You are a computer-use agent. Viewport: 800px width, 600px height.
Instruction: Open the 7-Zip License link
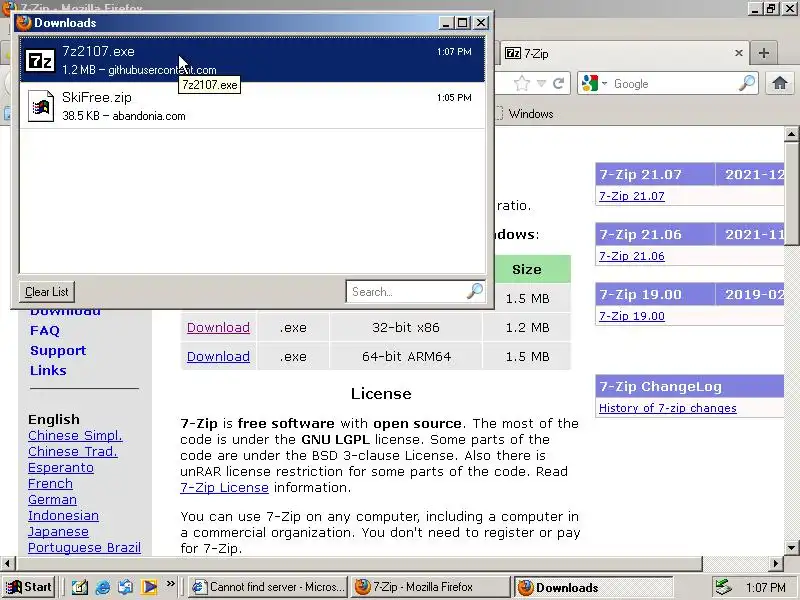(x=224, y=488)
